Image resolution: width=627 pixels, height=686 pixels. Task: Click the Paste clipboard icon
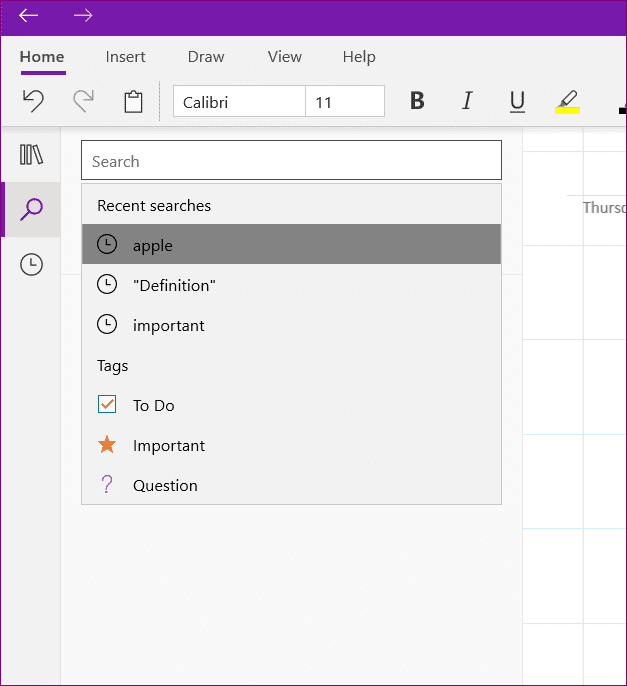[133, 102]
